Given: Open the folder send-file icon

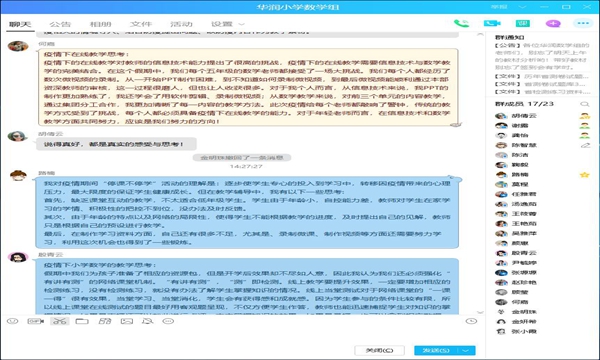Looking at the screenshot, I should [82, 321].
